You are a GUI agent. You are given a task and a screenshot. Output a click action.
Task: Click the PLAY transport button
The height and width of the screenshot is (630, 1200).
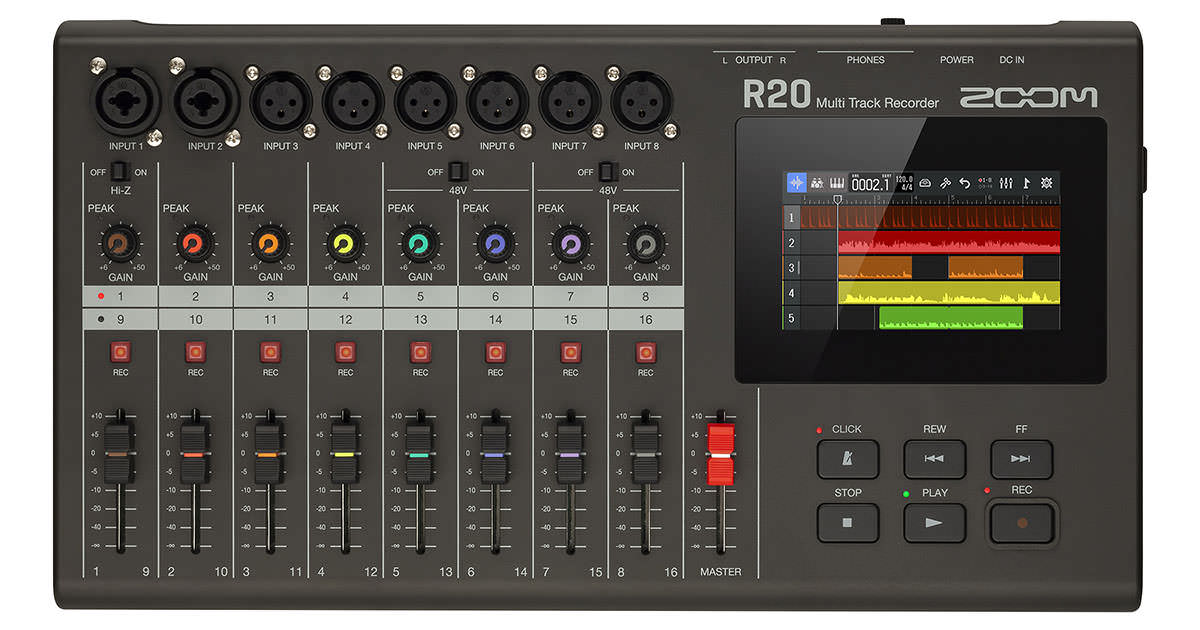coord(935,523)
